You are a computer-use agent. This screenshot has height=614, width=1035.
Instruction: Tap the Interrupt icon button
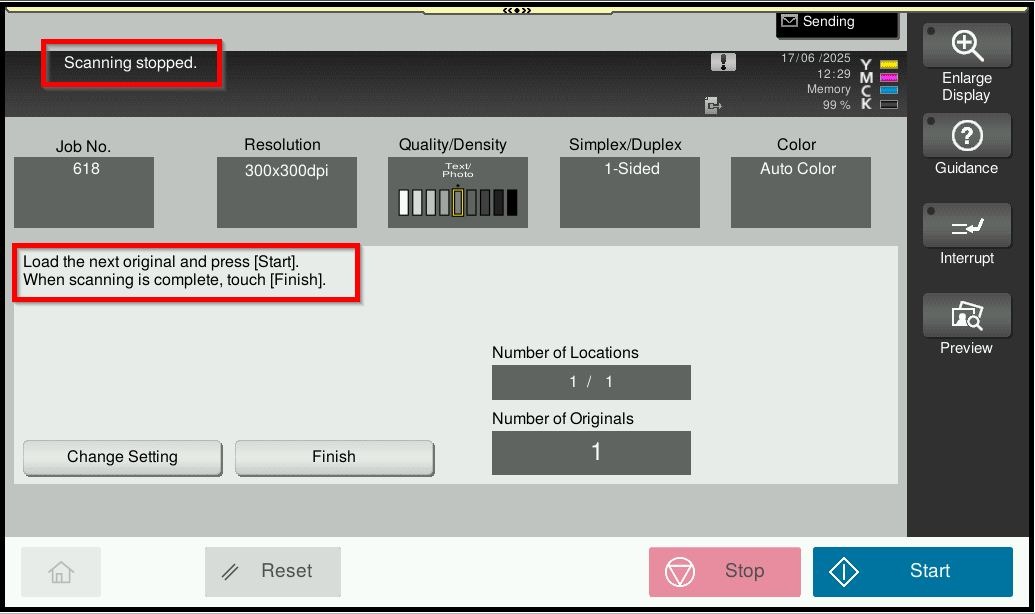coord(966,228)
